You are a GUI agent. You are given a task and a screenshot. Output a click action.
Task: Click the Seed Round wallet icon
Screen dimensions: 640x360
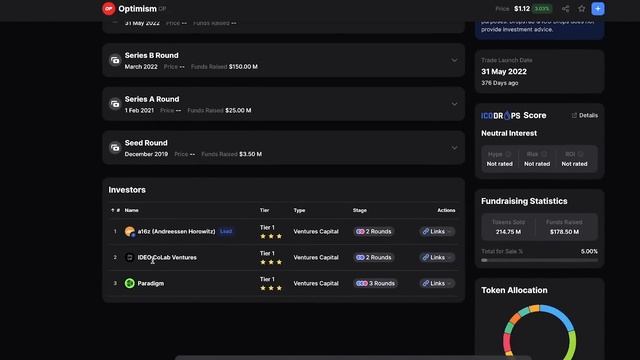(x=115, y=148)
